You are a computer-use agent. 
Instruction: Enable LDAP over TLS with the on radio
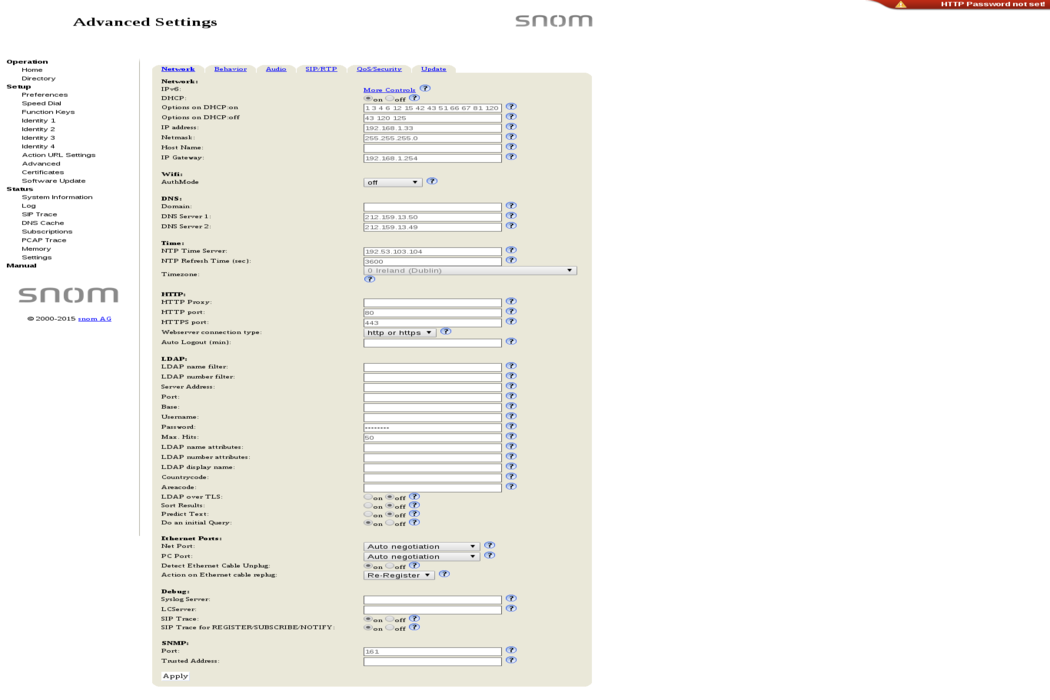(368, 497)
